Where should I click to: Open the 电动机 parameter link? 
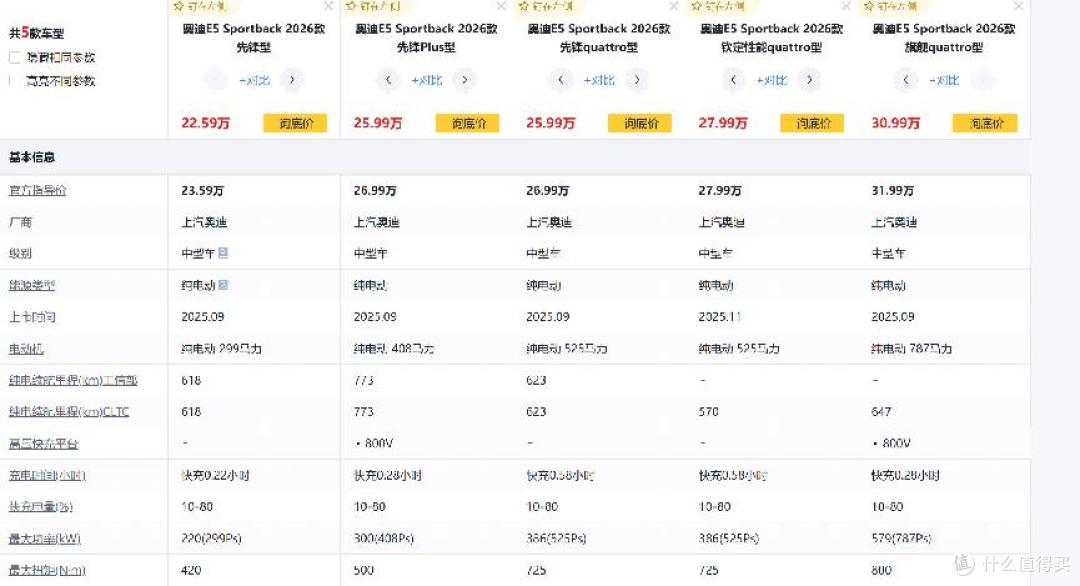coord(26,349)
